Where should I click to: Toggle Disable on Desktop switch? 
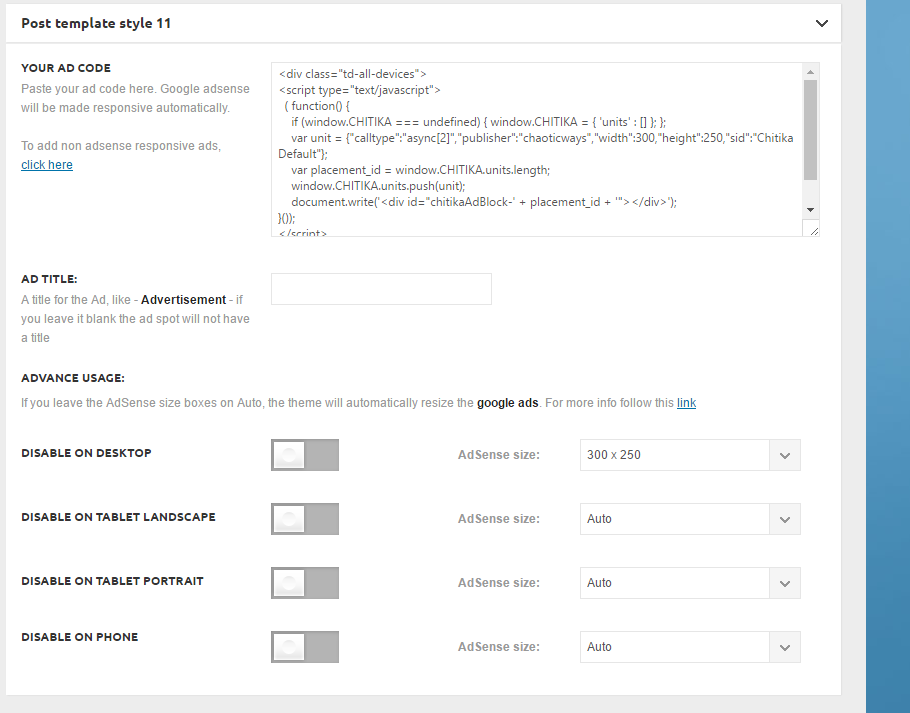point(305,455)
